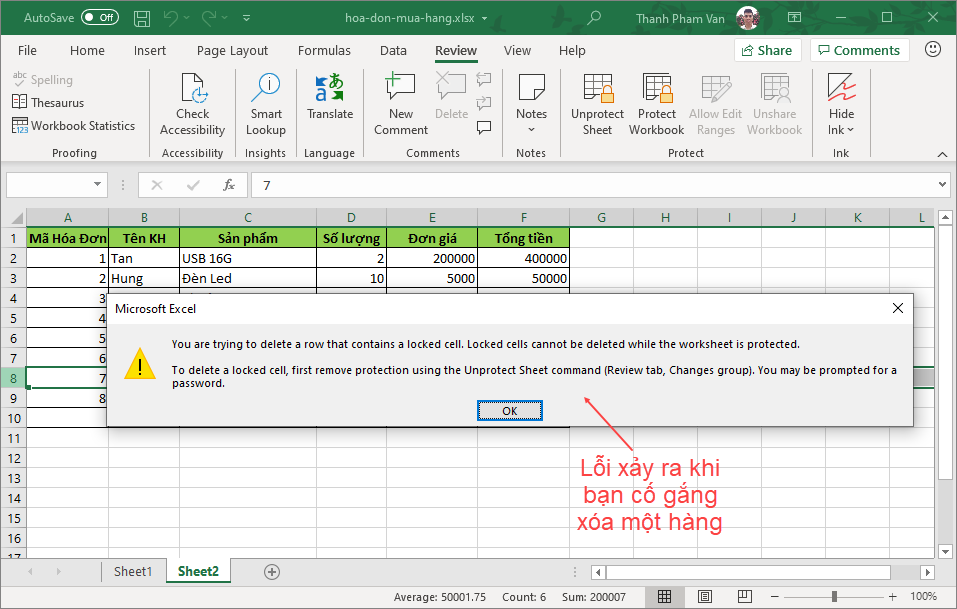Open the title bar search icon
The image size is (957, 609).
pos(593,18)
